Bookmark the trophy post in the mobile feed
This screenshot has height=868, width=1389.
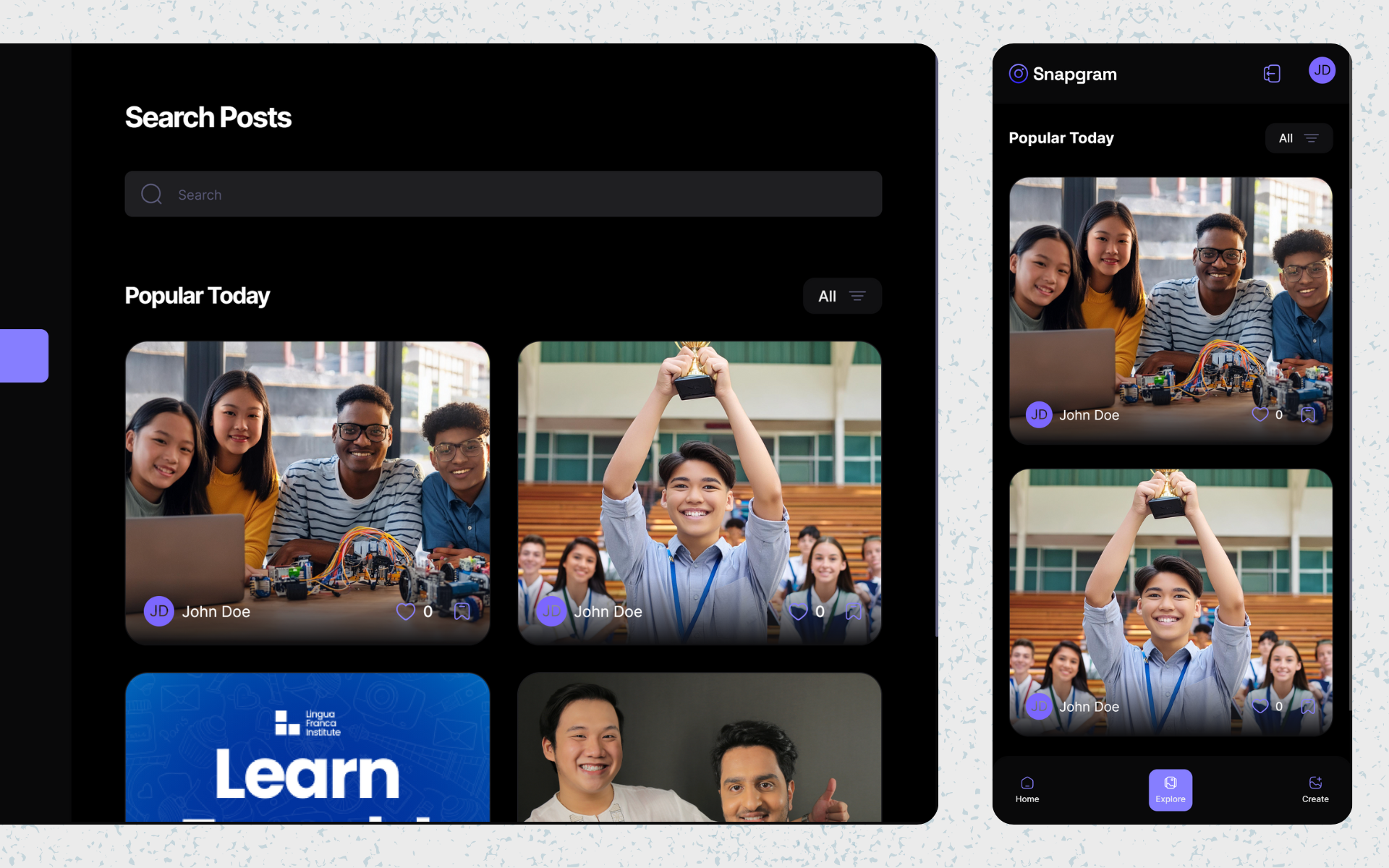point(1308,706)
